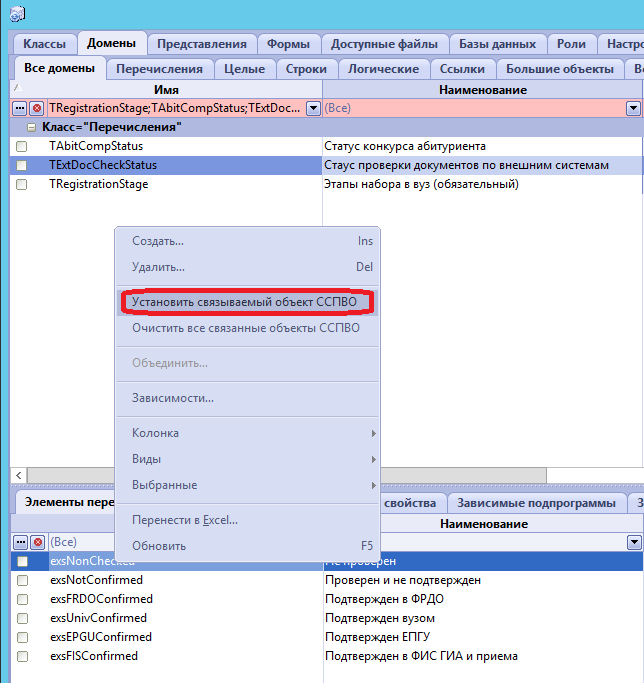Select the TRegistrationStage row name
This screenshot has width=644, height=683.
tap(98, 184)
